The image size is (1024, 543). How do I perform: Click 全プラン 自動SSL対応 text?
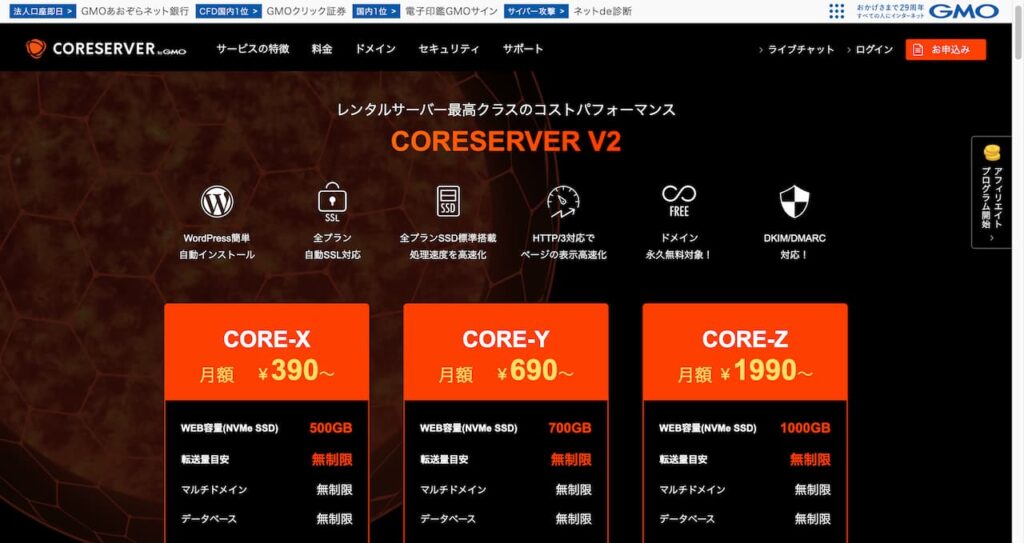click(x=332, y=246)
